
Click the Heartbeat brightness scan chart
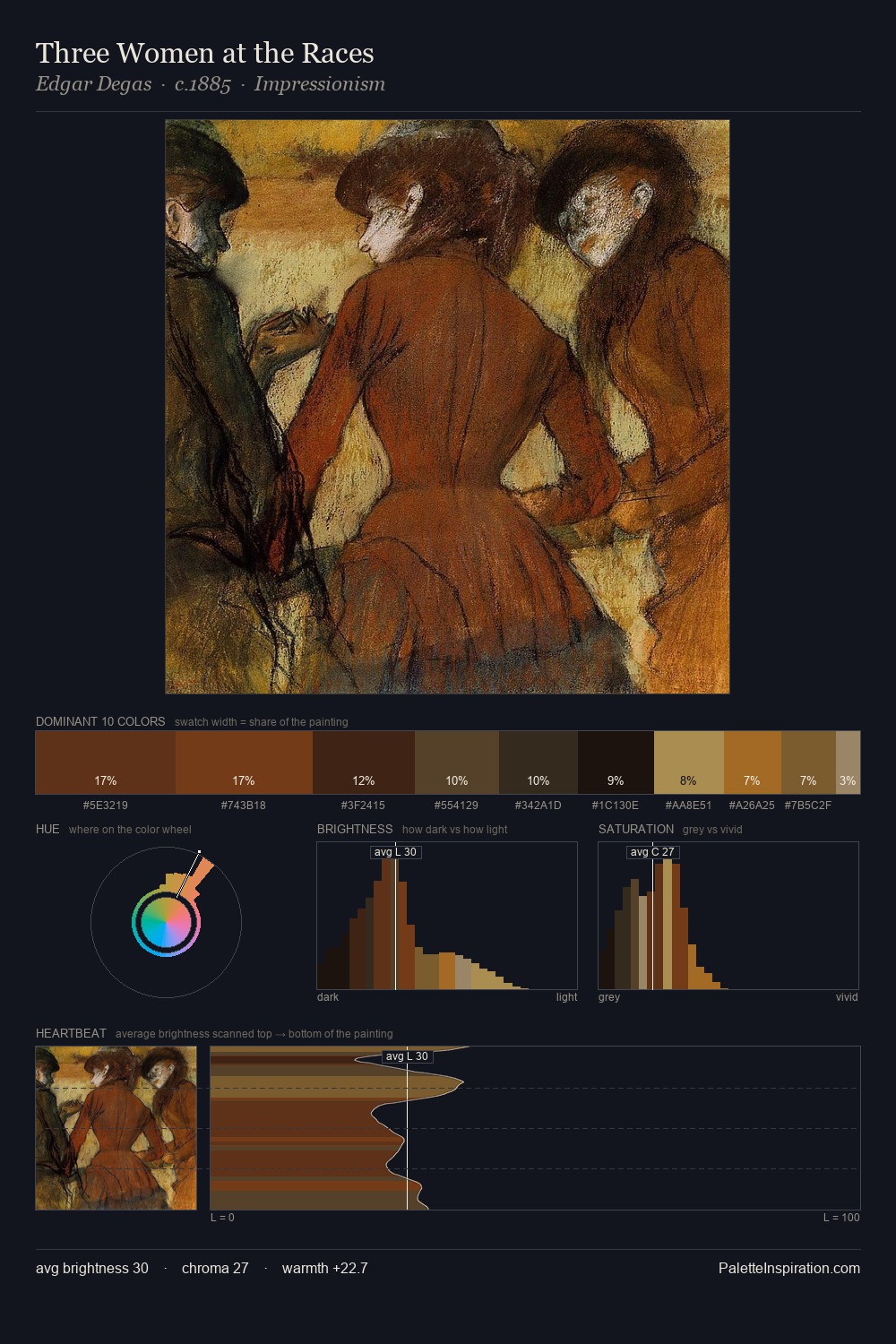pyautogui.click(x=535, y=1128)
